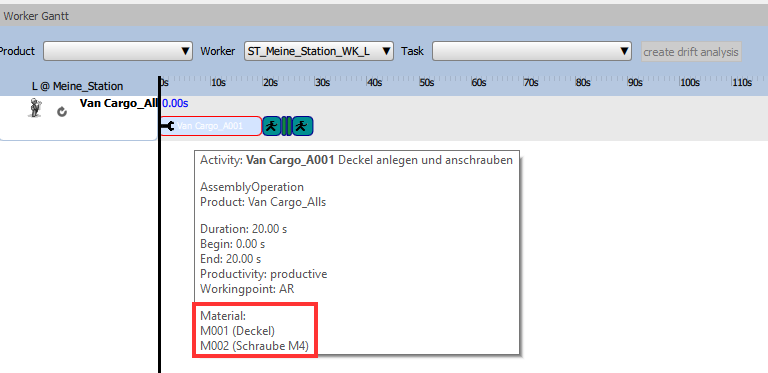
Task: Click the worker figure icon
Action: click(x=34, y=108)
